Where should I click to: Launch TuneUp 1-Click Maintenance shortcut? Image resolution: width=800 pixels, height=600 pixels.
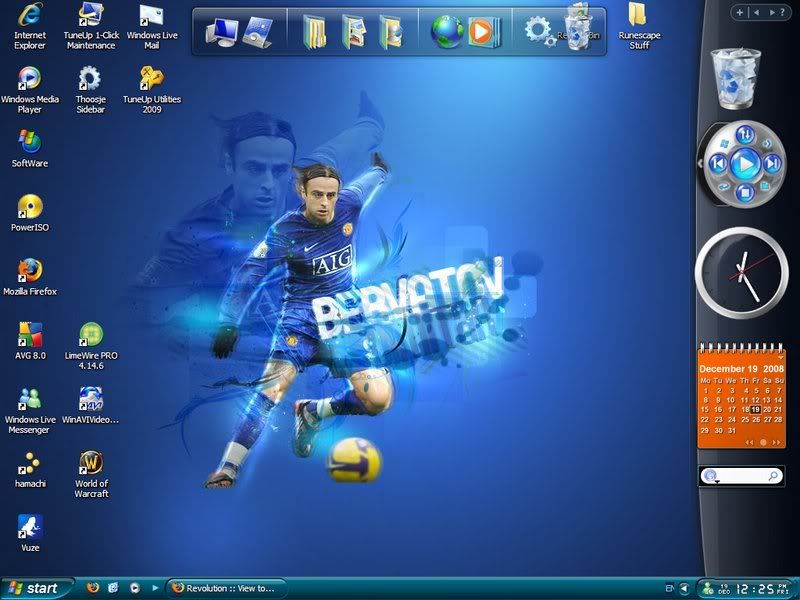91,26
